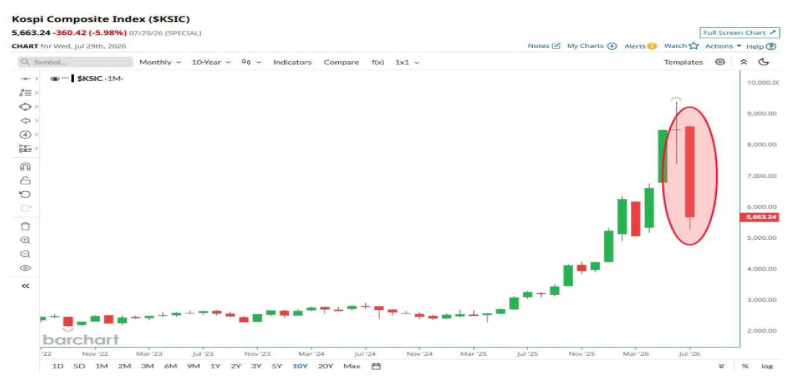Toggle dark mode moon icon

pos(763,62)
